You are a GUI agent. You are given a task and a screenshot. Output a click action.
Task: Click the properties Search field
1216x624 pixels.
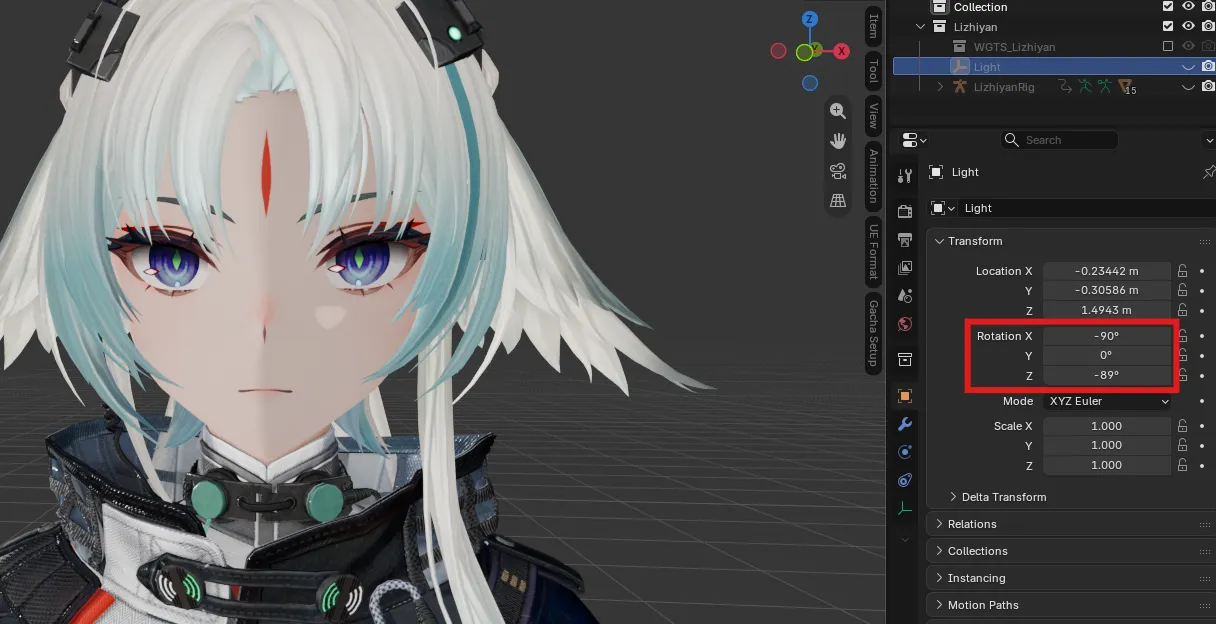[1060, 140]
